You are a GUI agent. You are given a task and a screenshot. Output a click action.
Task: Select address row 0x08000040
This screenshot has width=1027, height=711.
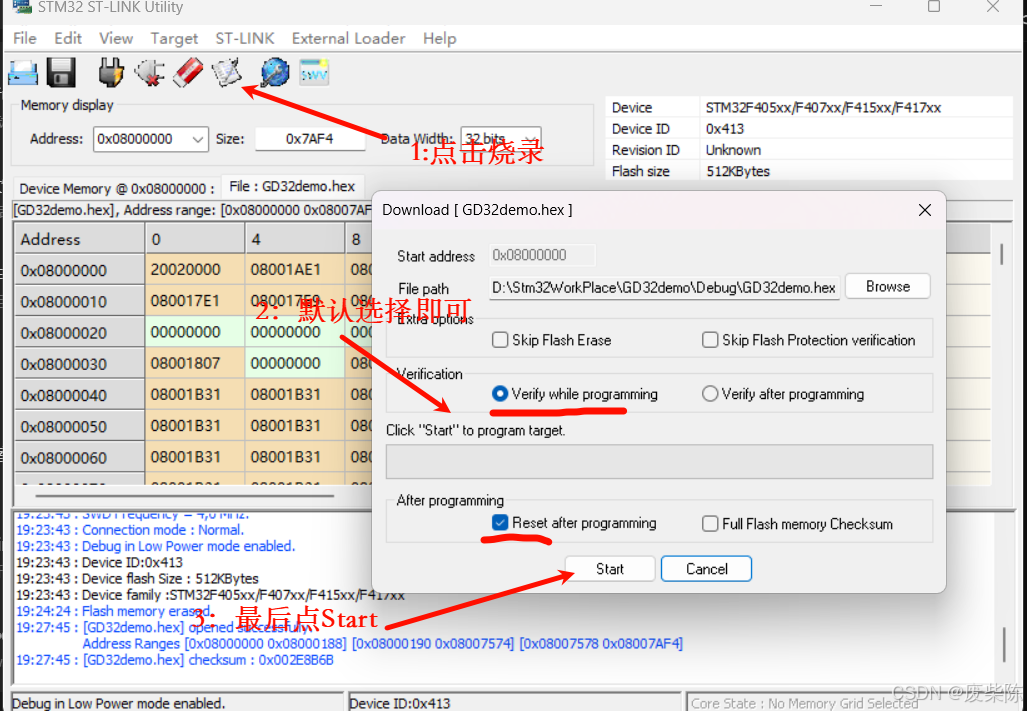point(79,395)
